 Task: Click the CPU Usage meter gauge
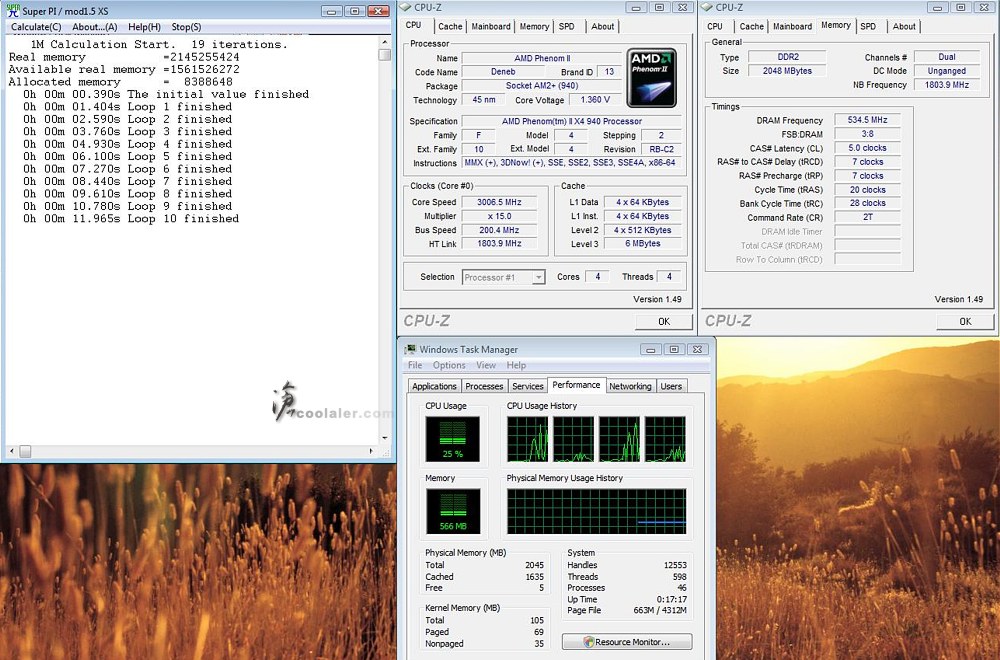[453, 439]
